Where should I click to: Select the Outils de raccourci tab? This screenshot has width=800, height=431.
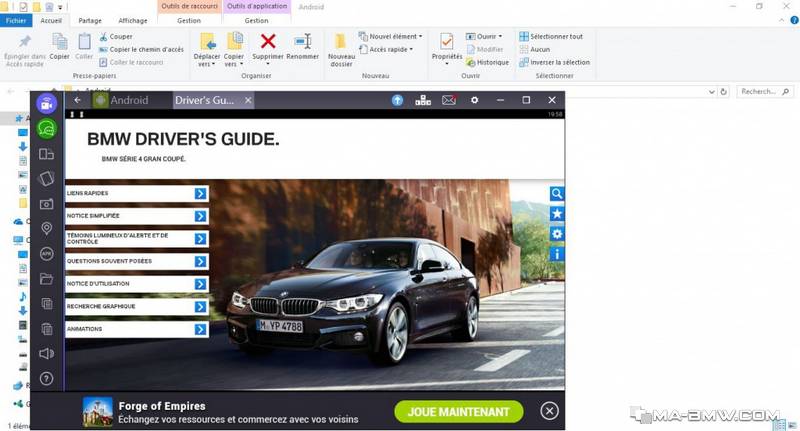pos(189,7)
